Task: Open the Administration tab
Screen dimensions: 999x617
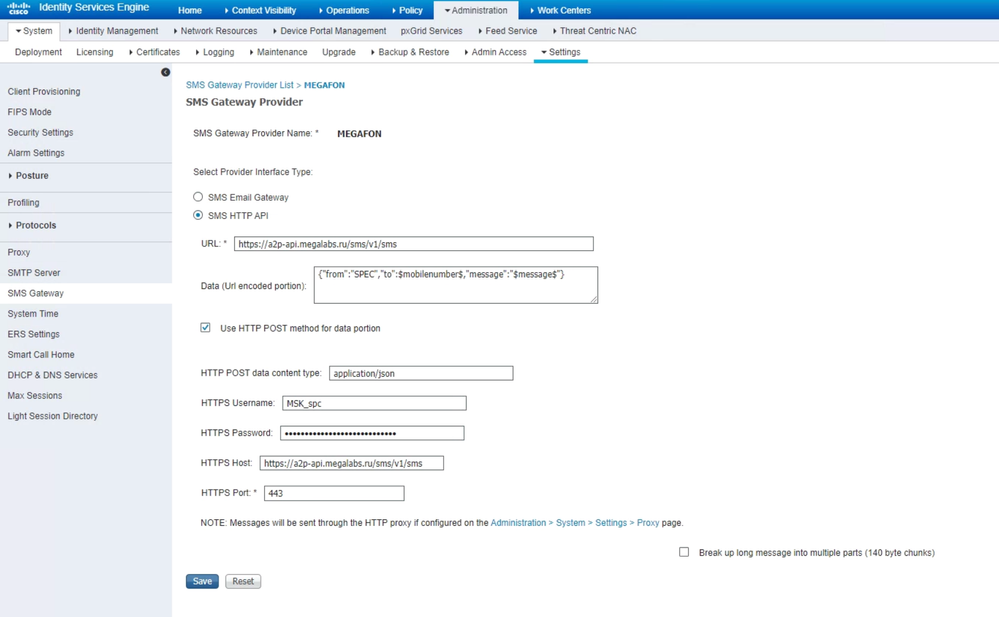Action: click(x=476, y=10)
